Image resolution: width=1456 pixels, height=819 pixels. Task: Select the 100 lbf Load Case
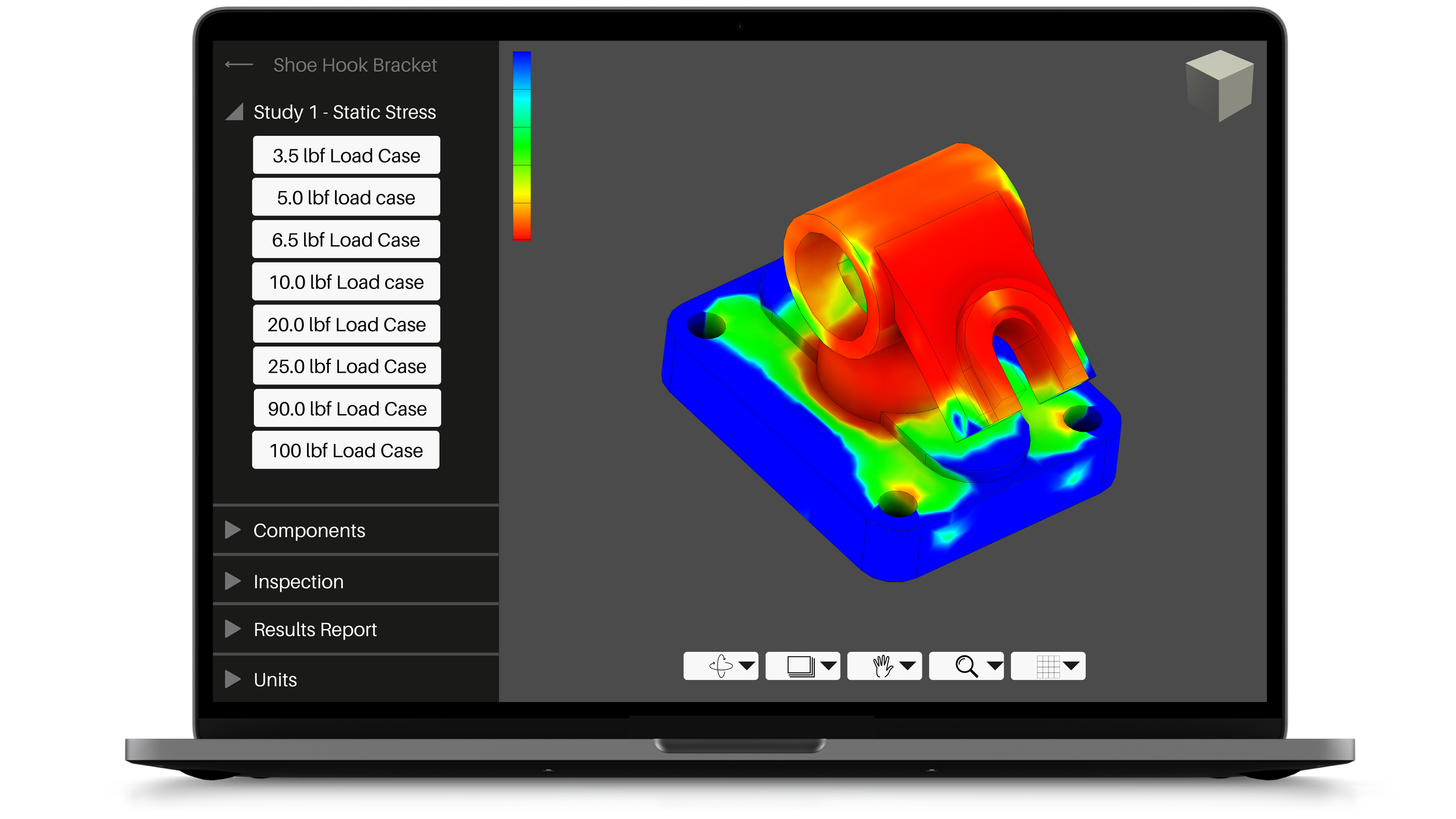pyautogui.click(x=346, y=450)
